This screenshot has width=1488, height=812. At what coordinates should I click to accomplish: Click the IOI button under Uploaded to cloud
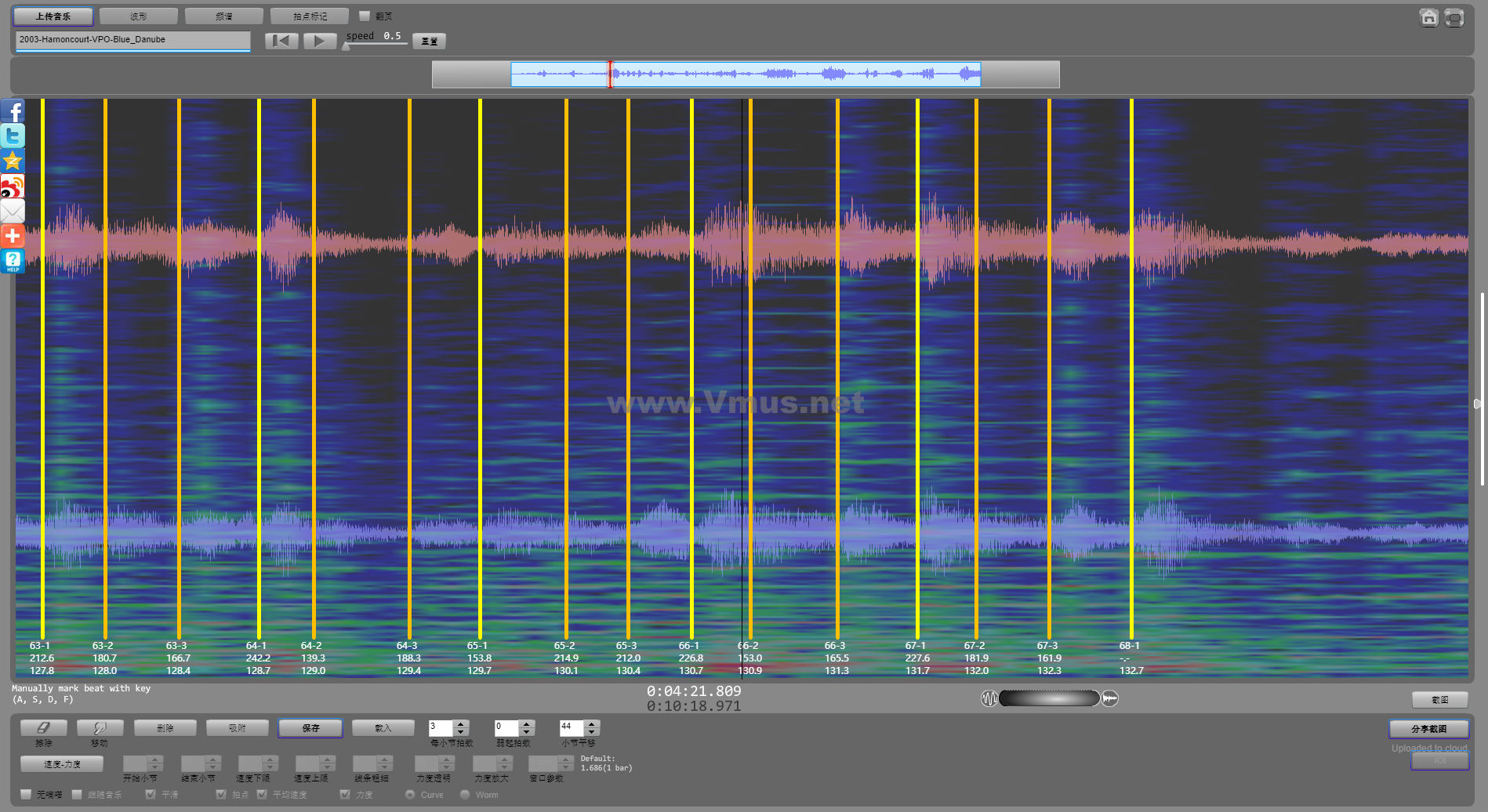click(x=1440, y=761)
